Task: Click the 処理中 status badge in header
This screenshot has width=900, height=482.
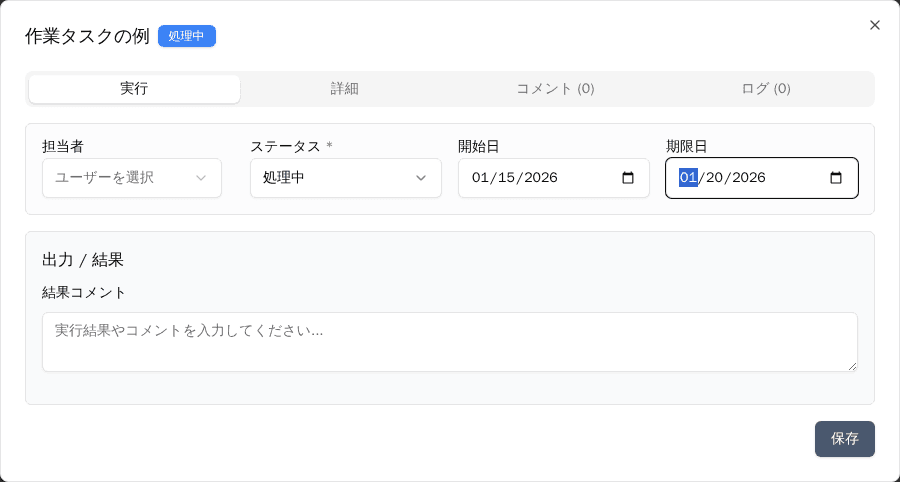Action: click(x=187, y=36)
